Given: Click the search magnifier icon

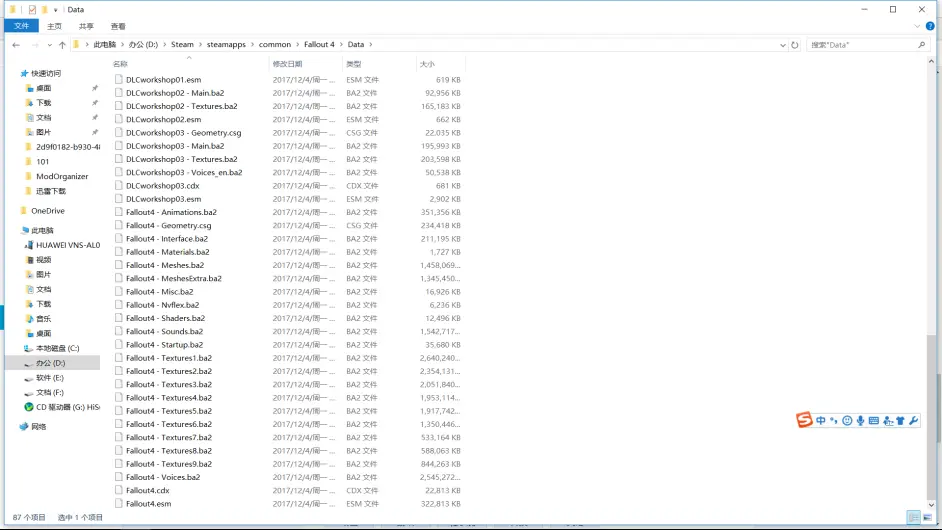Looking at the screenshot, I should tap(922, 44).
